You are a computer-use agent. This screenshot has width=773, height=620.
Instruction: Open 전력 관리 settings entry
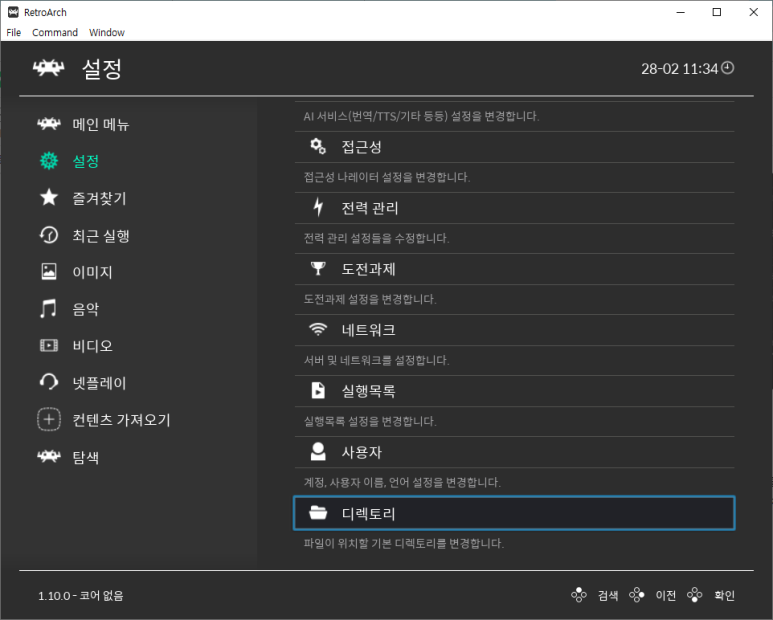point(515,208)
